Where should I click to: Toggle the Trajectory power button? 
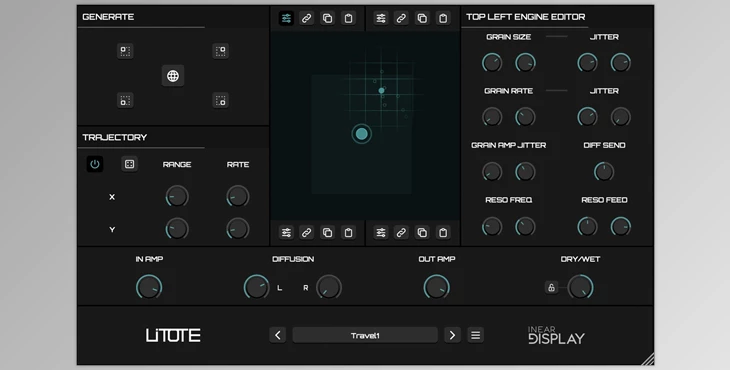click(95, 164)
